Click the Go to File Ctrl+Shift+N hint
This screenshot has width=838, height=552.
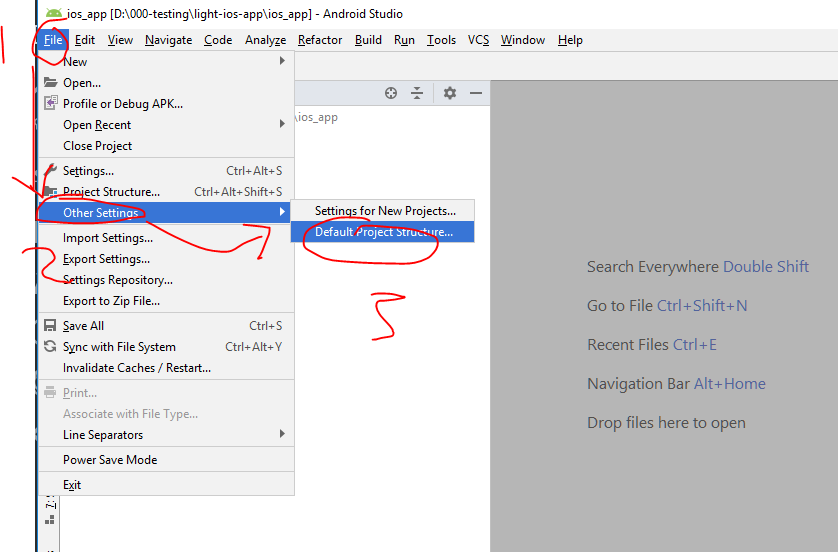pyautogui.click(x=667, y=306)
